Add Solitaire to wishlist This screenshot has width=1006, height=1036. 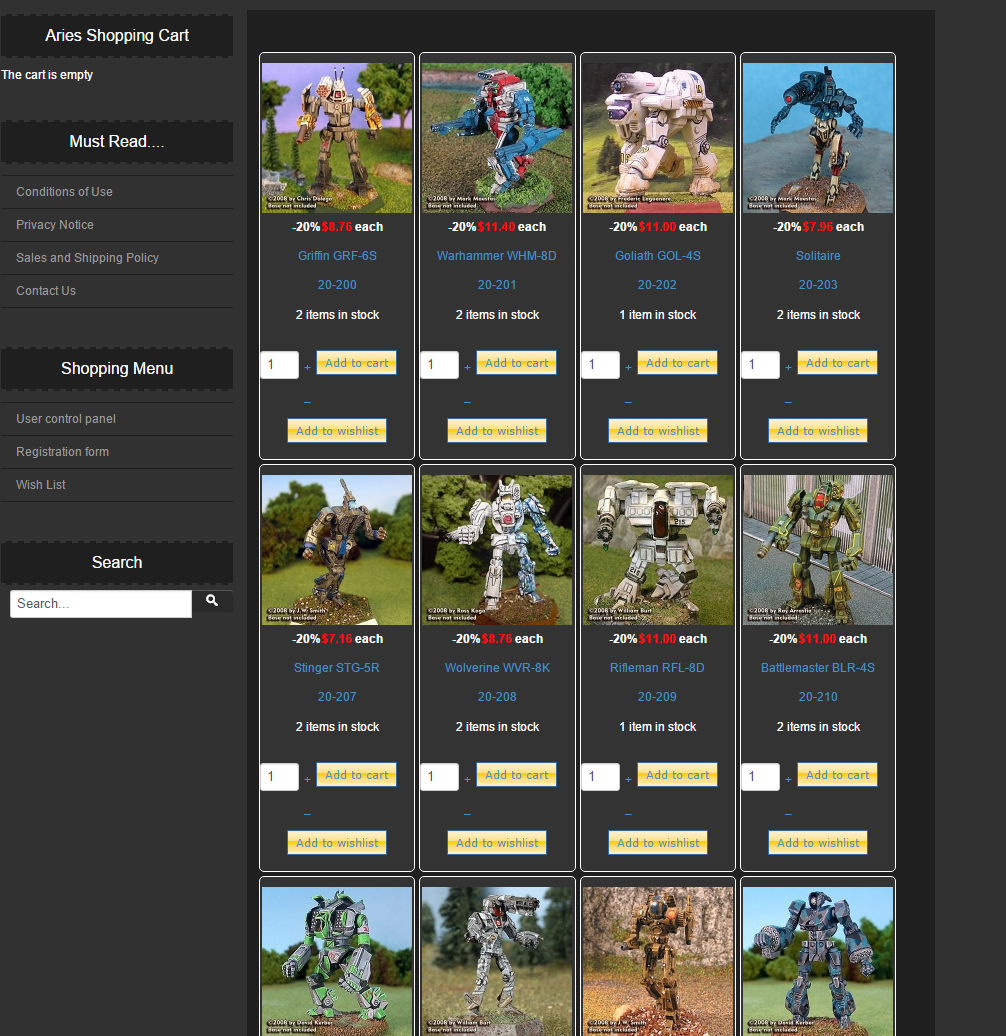point(818,431)
